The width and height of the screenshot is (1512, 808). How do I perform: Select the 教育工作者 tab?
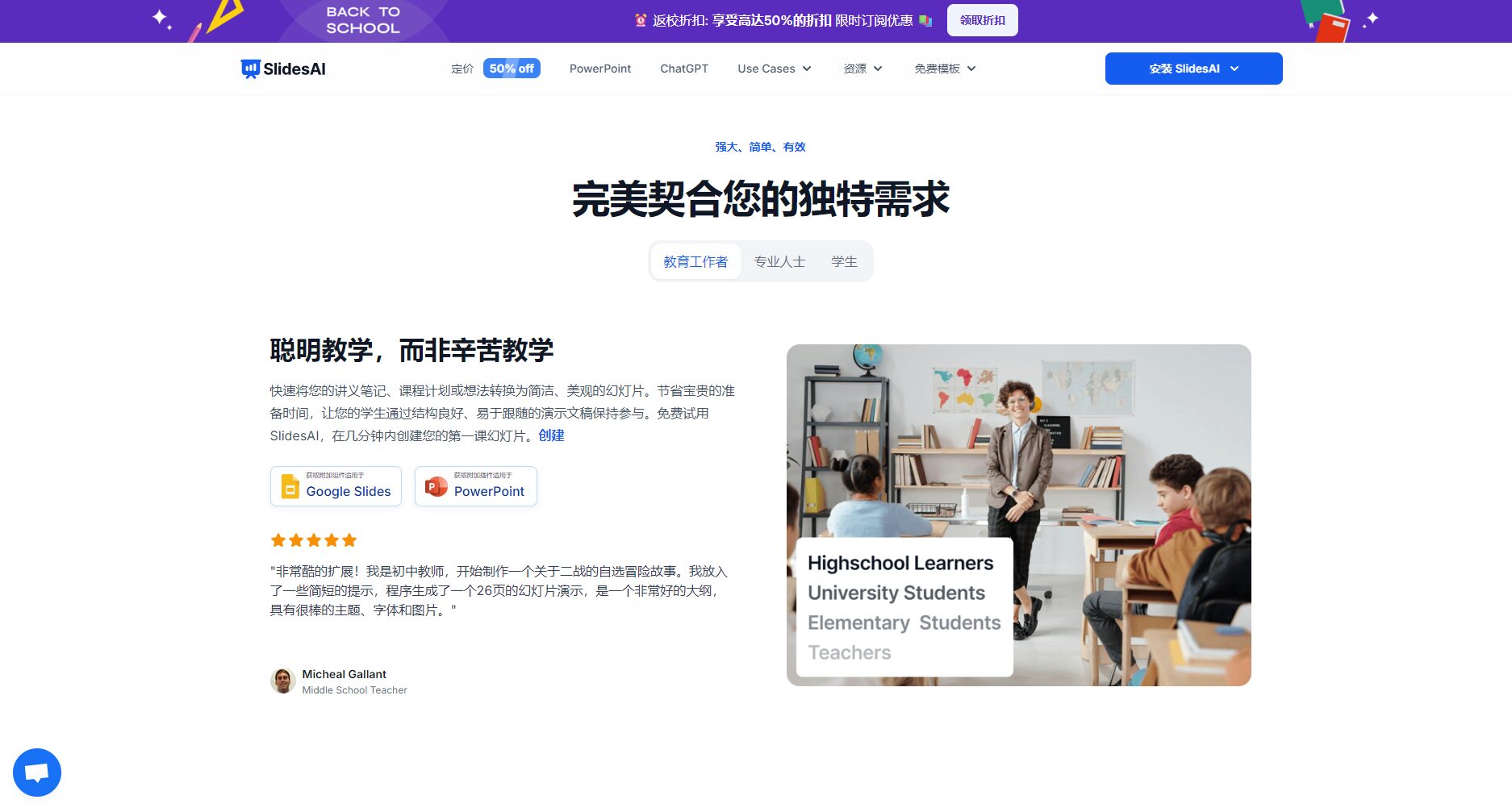click(695, 260)
